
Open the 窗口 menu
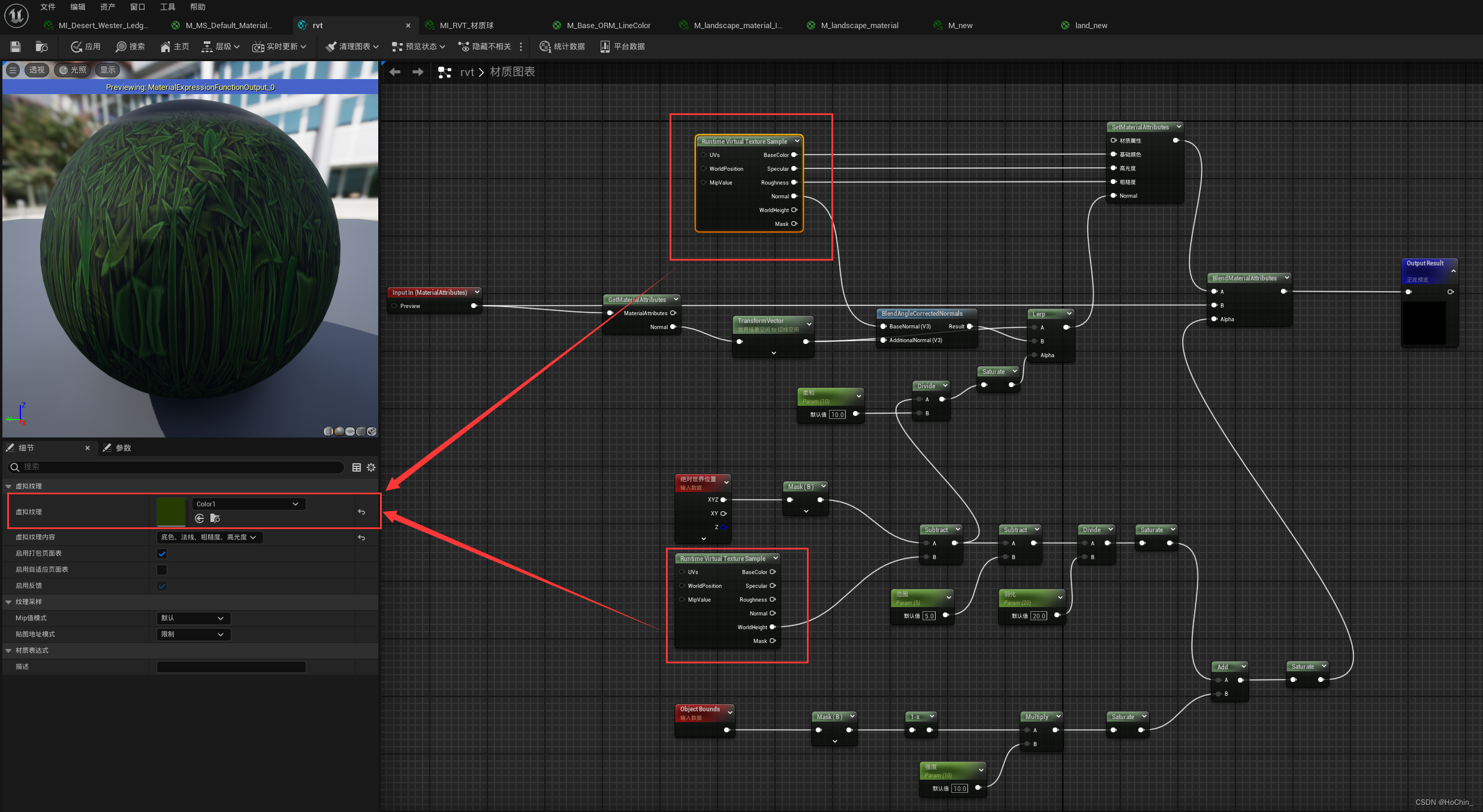click(137, 7)
